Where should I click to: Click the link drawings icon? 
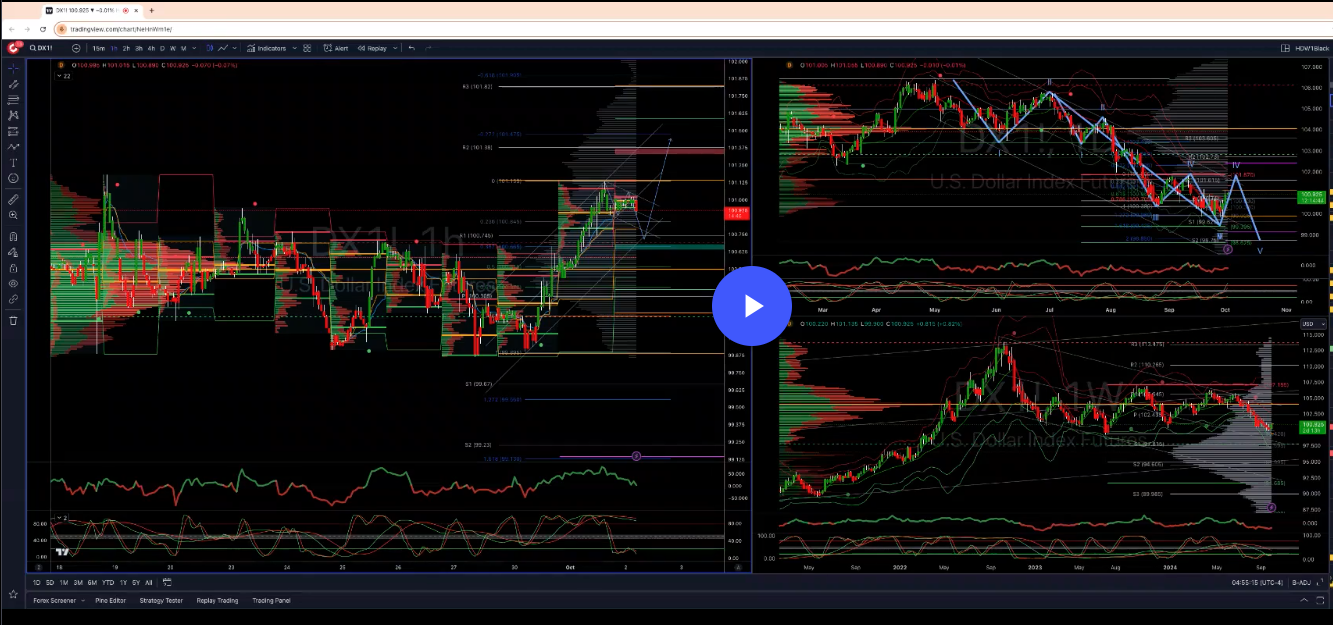coord(13,300)
